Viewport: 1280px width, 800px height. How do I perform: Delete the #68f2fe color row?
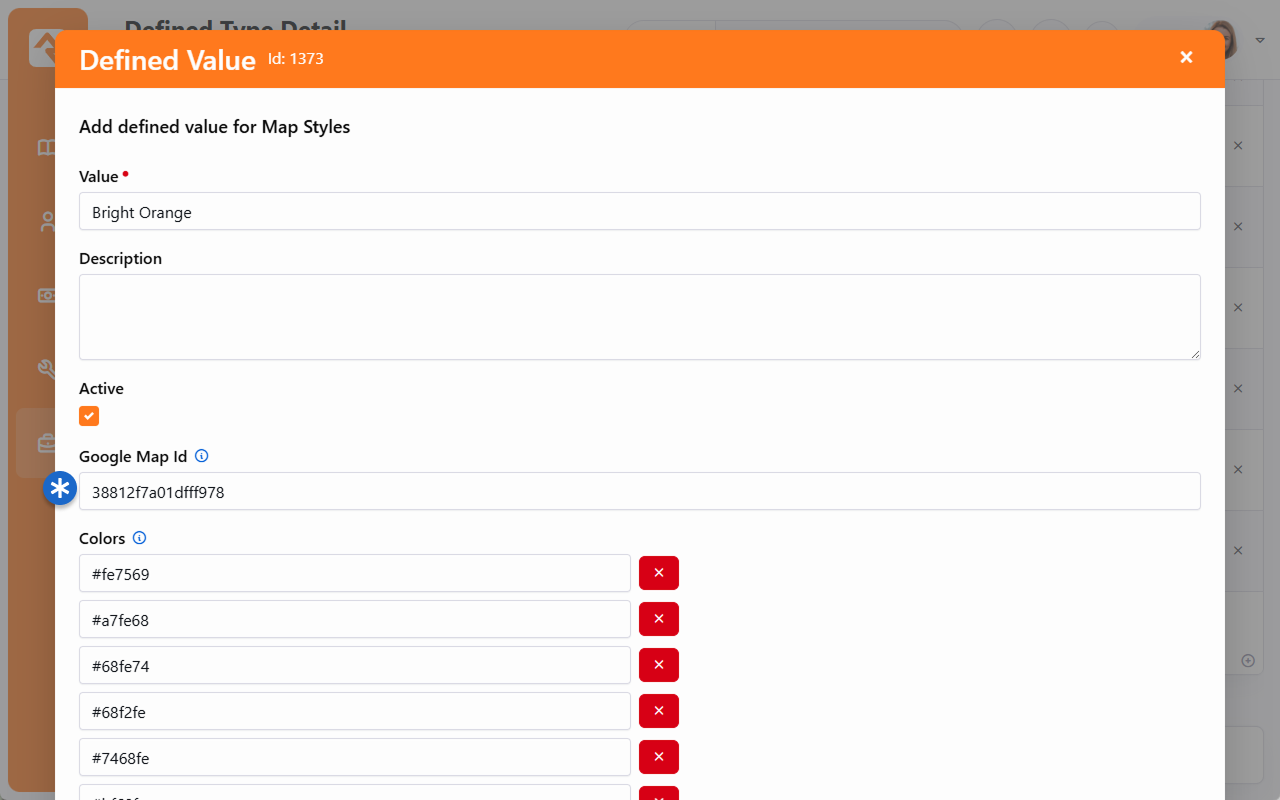click(658, 711)
